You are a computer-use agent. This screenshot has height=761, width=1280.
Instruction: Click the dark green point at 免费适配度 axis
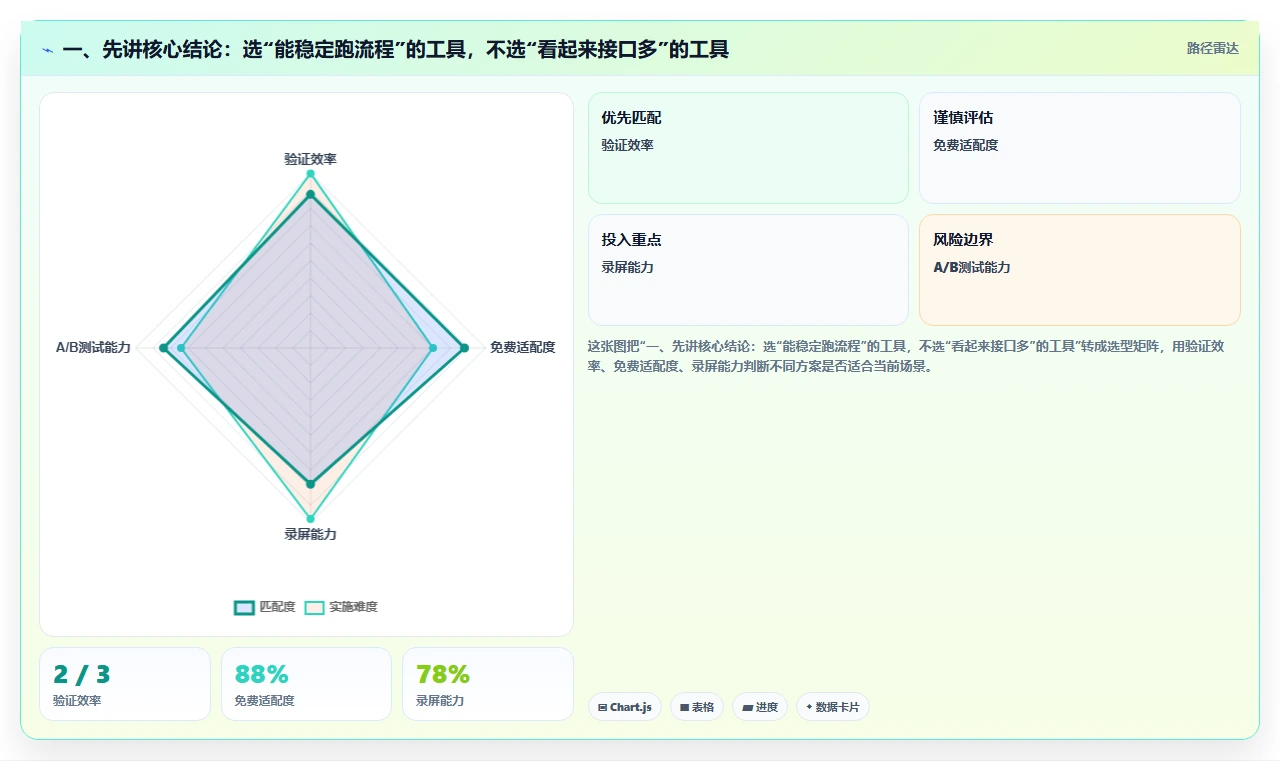pyautogui.click(x=464, y=348)
